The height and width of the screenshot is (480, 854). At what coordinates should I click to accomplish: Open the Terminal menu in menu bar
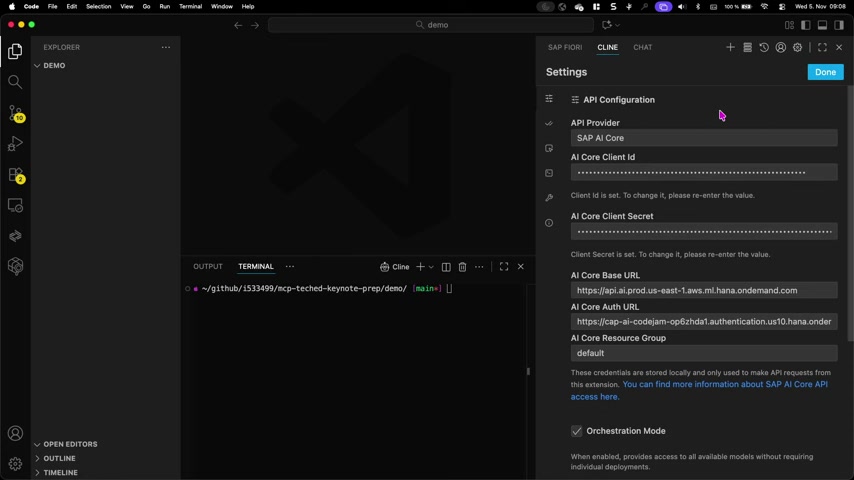click(191, 7)
